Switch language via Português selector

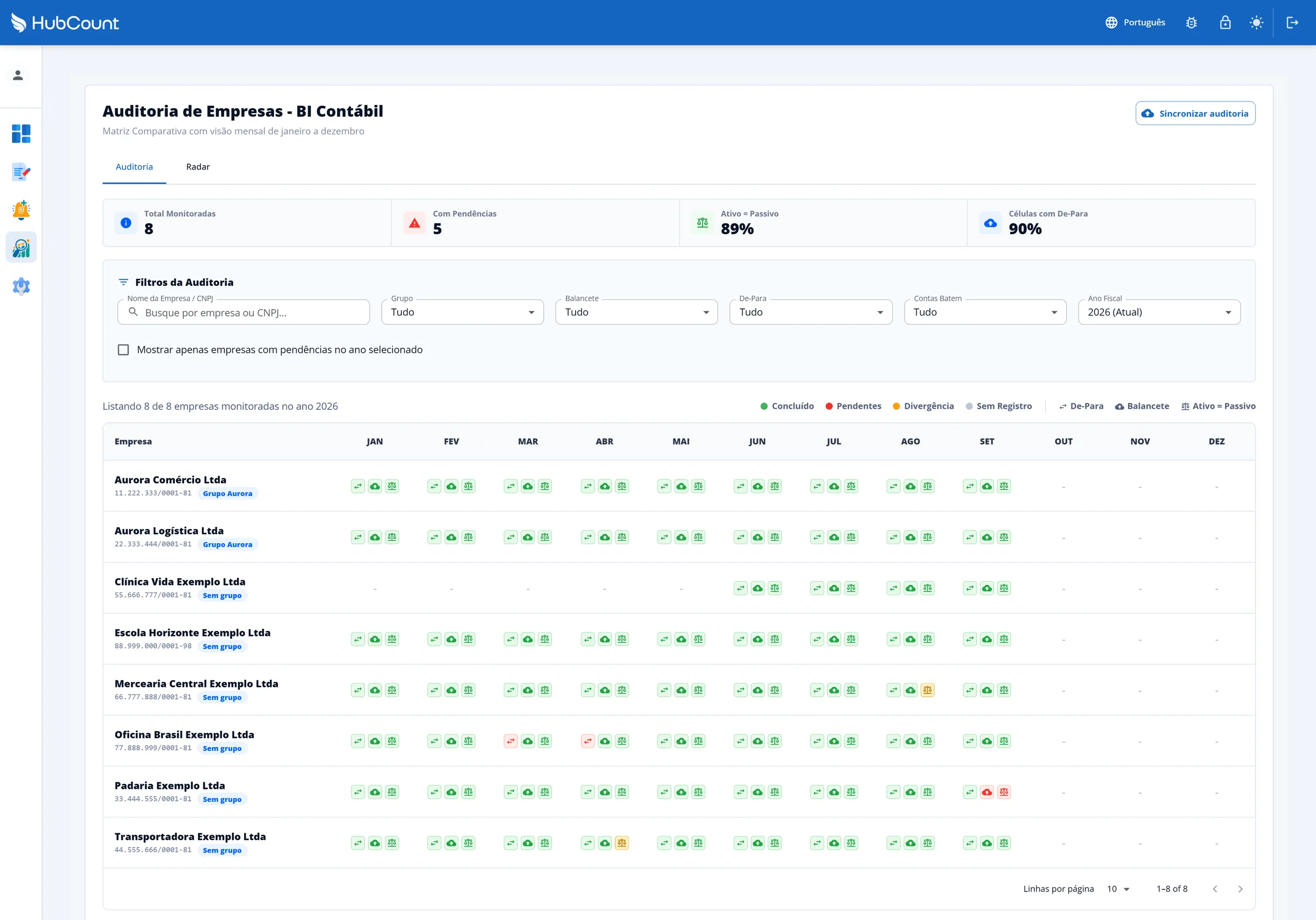click(1135, 22)
